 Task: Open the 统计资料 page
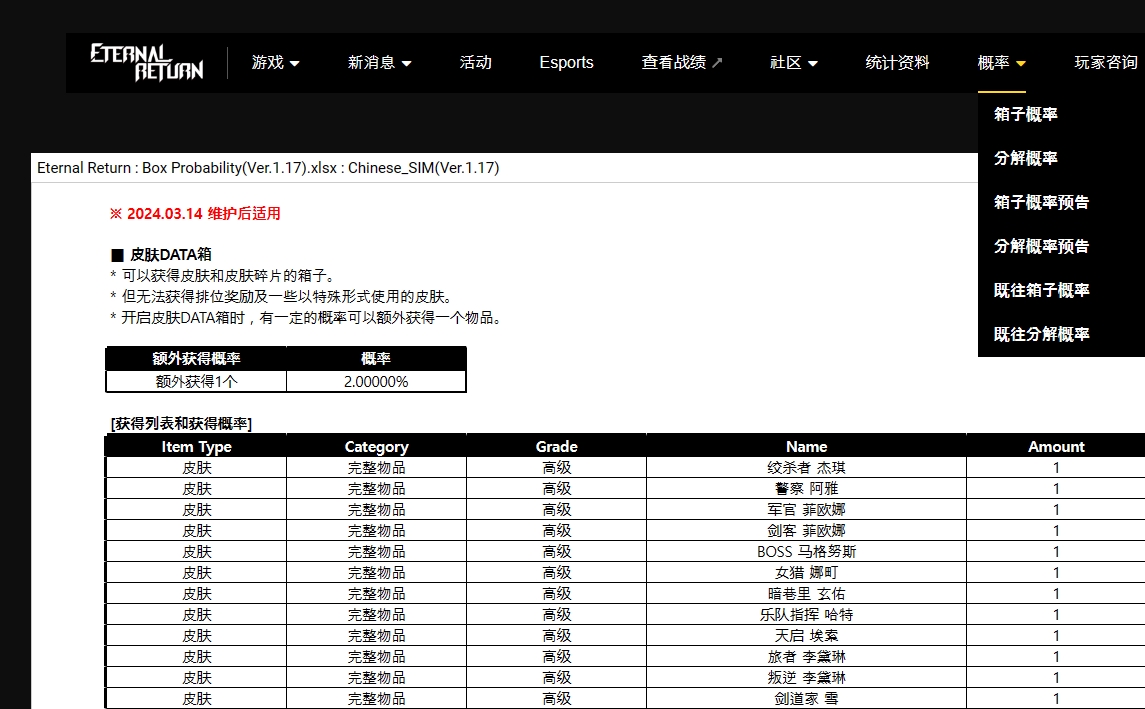click(897, 63)
